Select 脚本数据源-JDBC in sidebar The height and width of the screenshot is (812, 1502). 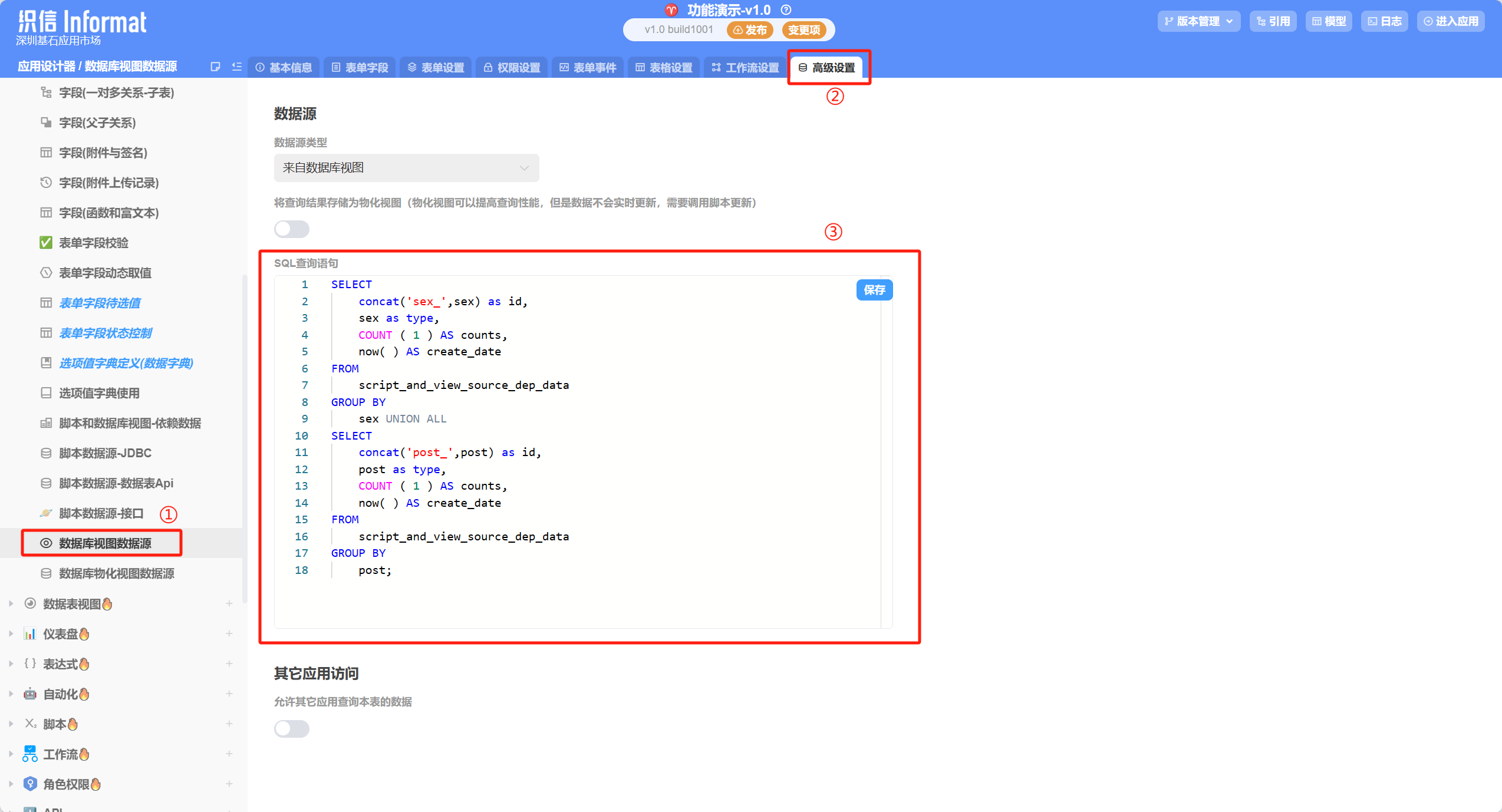(x=105, y=453)
